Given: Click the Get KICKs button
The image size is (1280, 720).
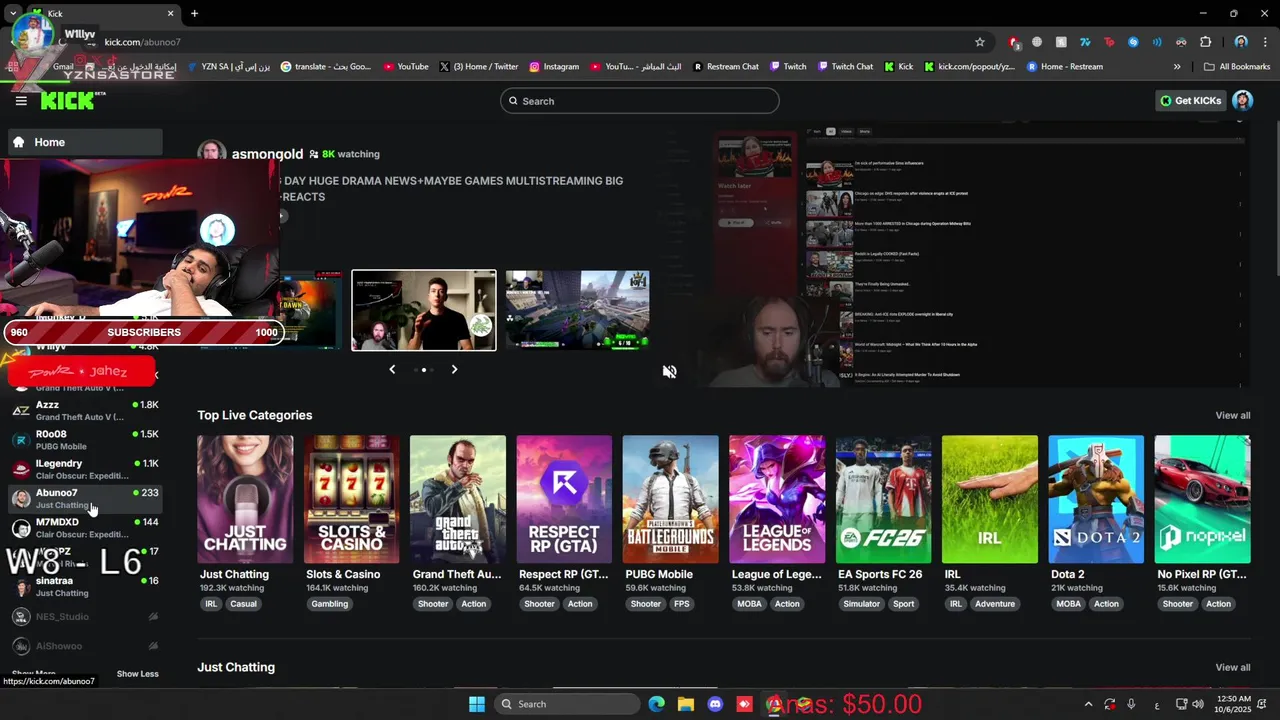Looking at the screenshot, I should [x=1190, y=101].
